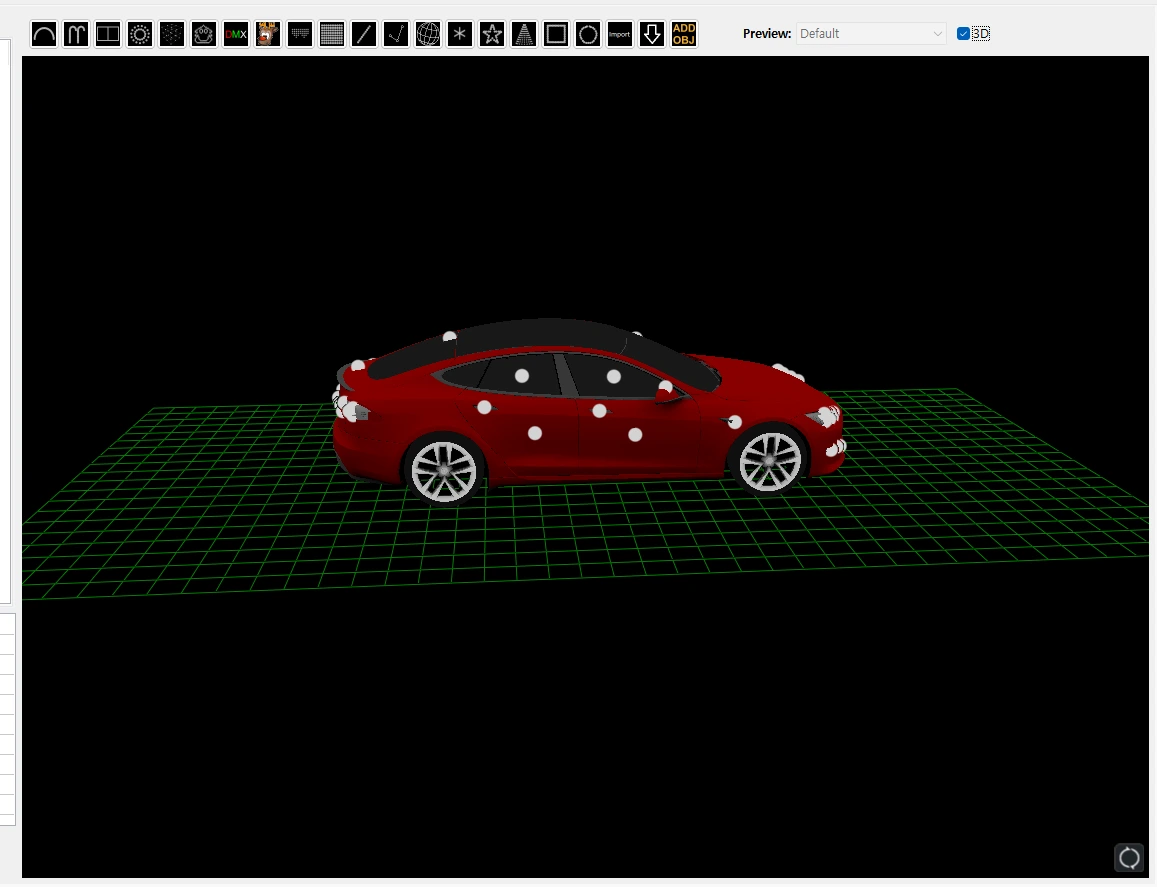Select the Circle model tool
Screen dimensions: 1157x887
click(140, 34)
